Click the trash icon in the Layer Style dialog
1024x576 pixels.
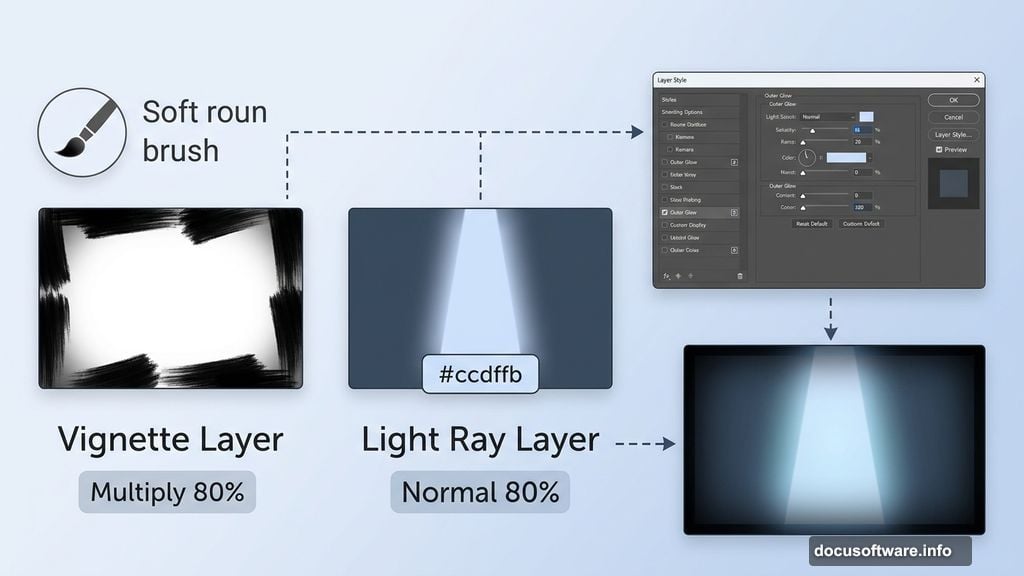[x=740, y=277]
